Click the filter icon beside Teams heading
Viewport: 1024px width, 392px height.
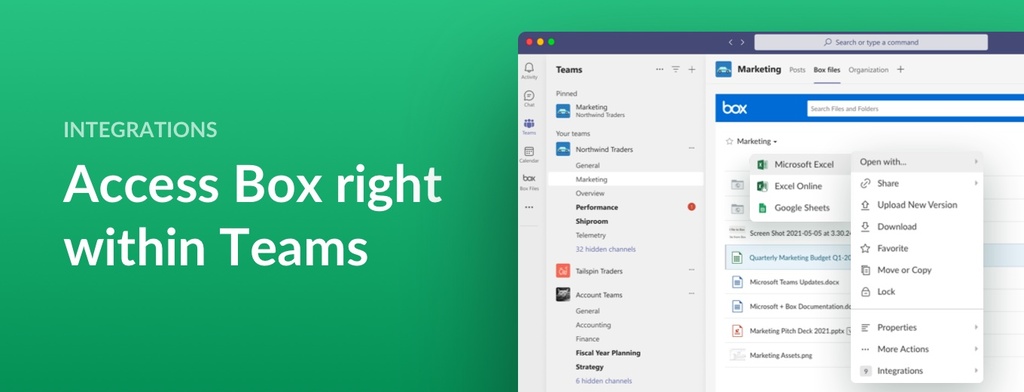coord(676,69)
